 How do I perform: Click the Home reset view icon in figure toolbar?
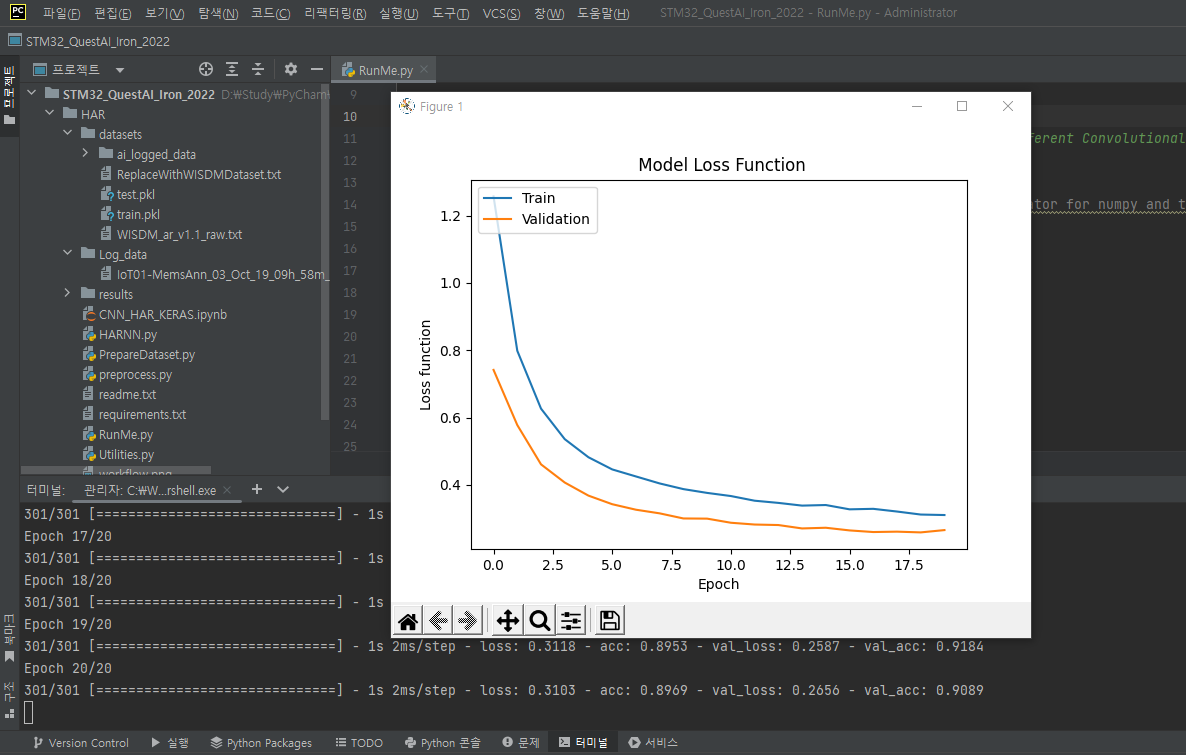pos(408,621)
